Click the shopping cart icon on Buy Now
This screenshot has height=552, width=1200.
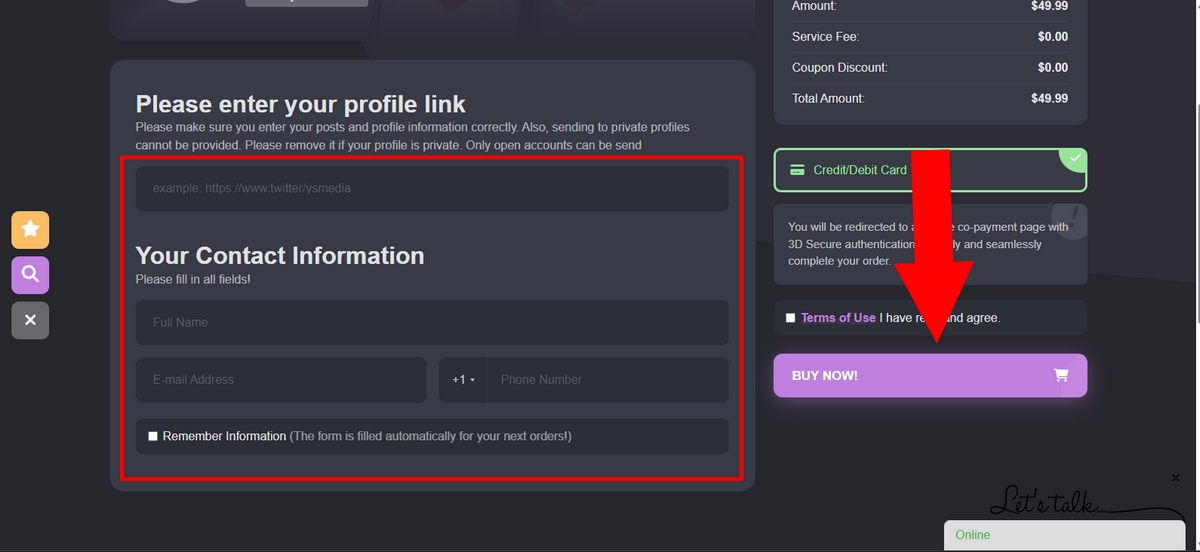coord(1061,376)
